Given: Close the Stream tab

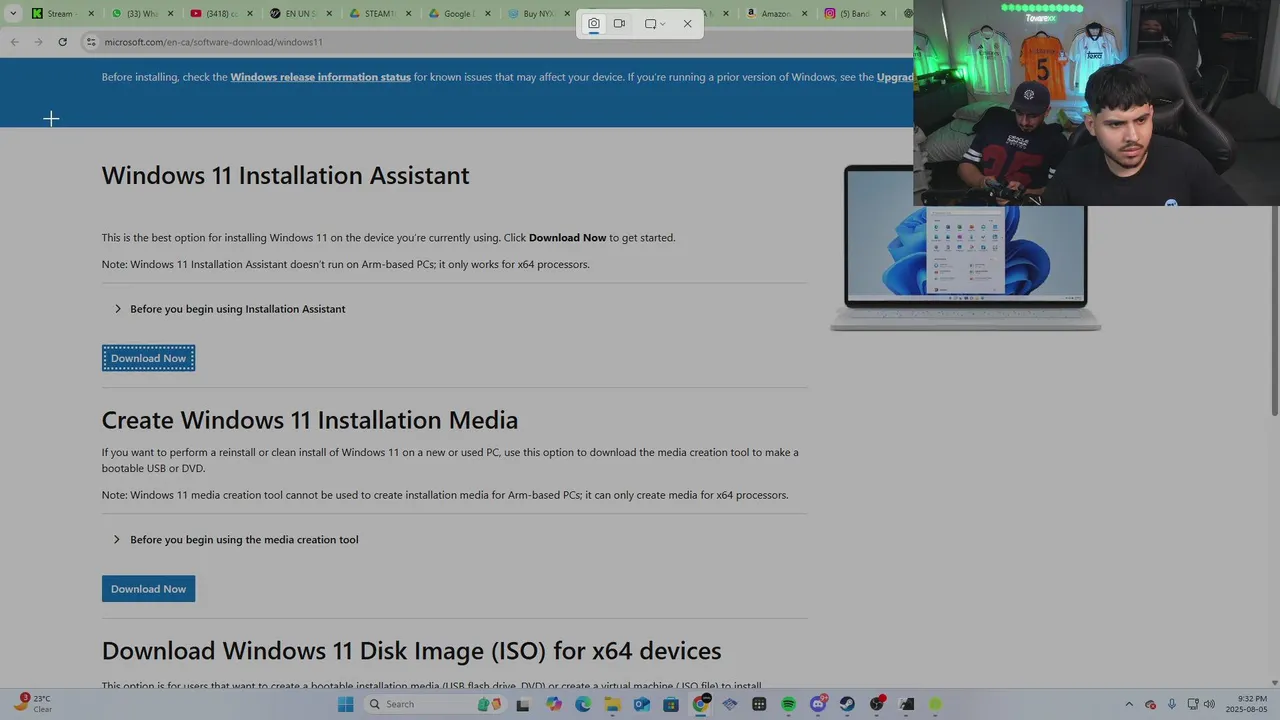Looking at the screenshot, I should pyautogui.click(x=91, y=14).
